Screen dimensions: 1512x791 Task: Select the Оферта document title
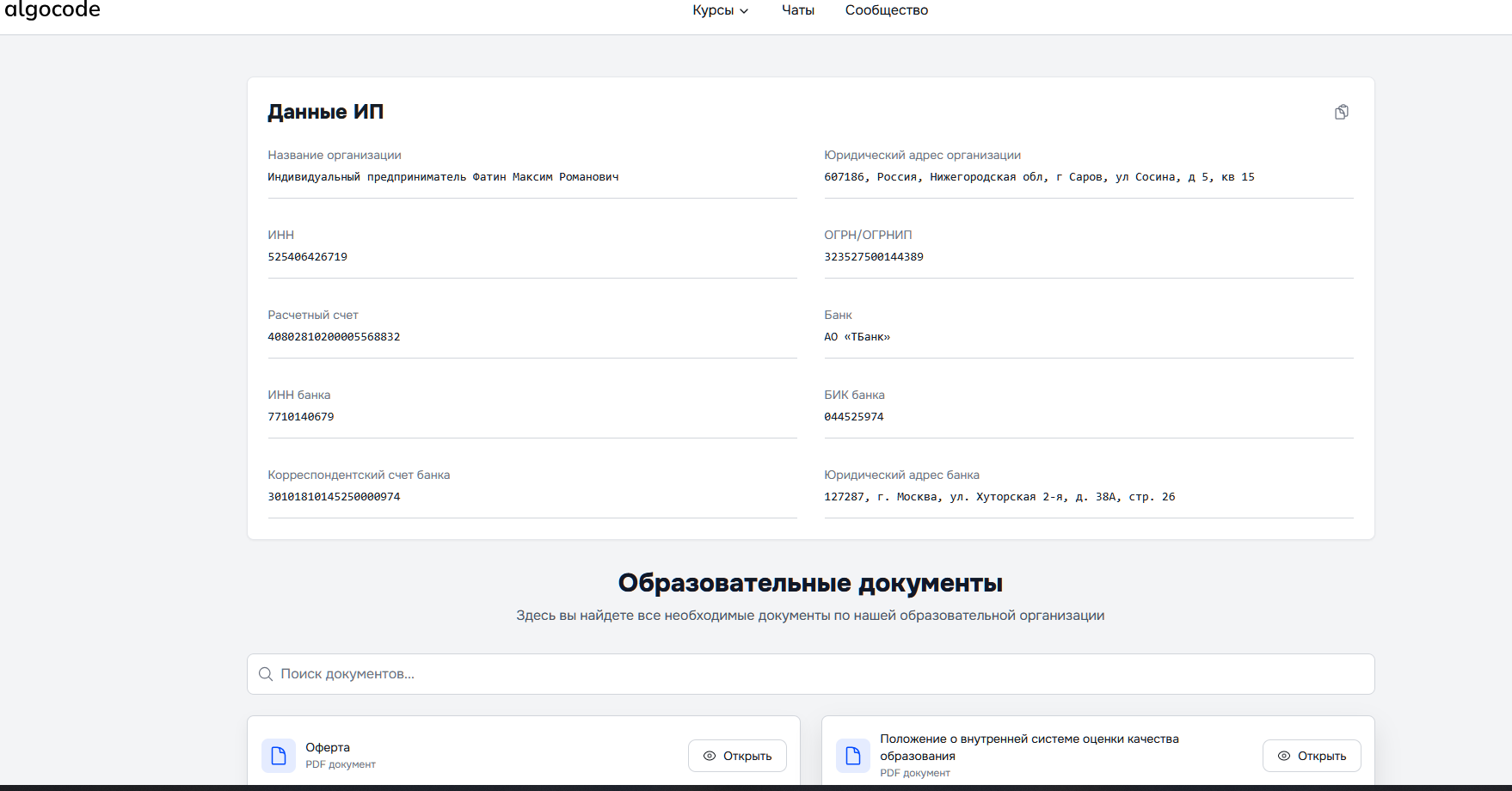[328, 747]
